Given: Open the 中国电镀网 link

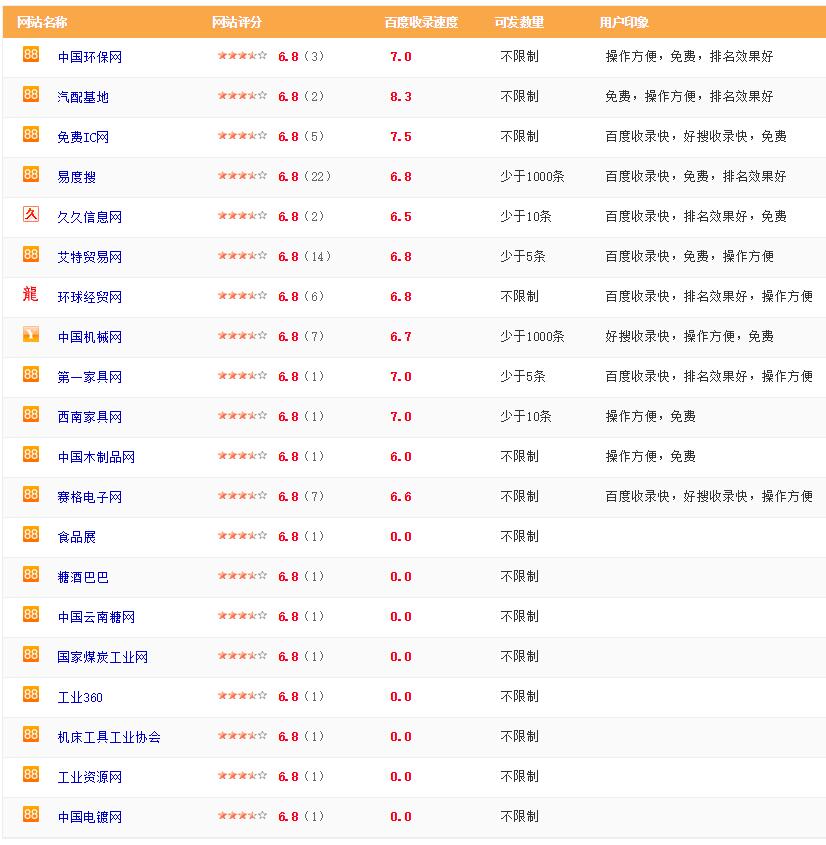Looking at the screenshot, I should point(89,817).
